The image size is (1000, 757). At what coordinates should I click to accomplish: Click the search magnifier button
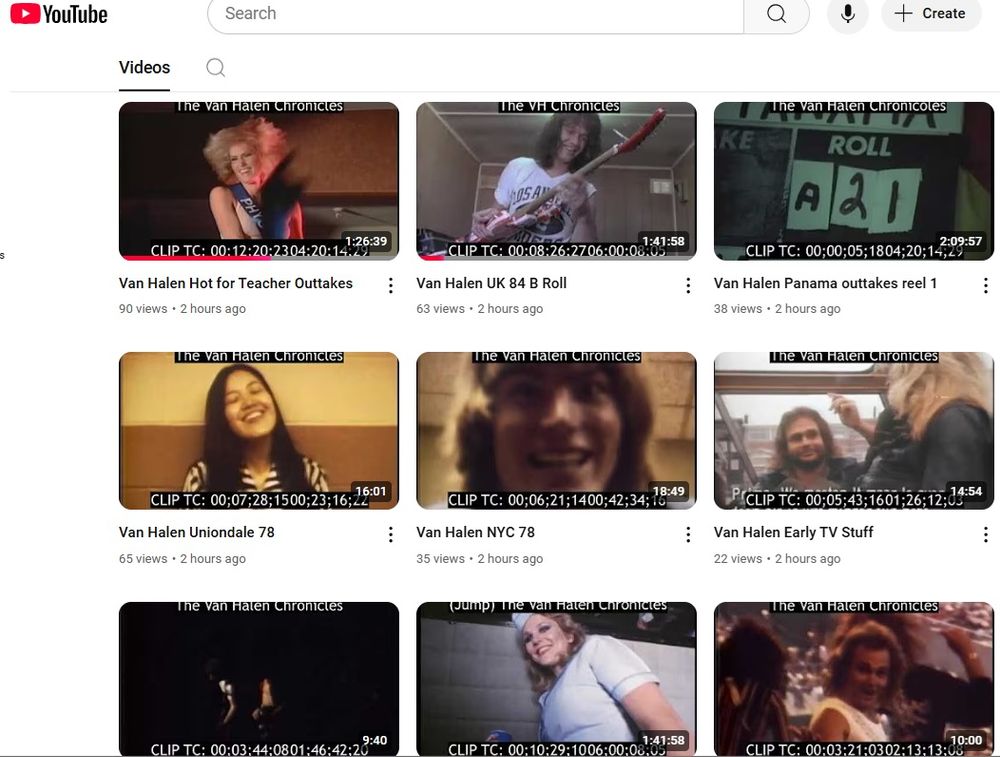pos(776,14)
